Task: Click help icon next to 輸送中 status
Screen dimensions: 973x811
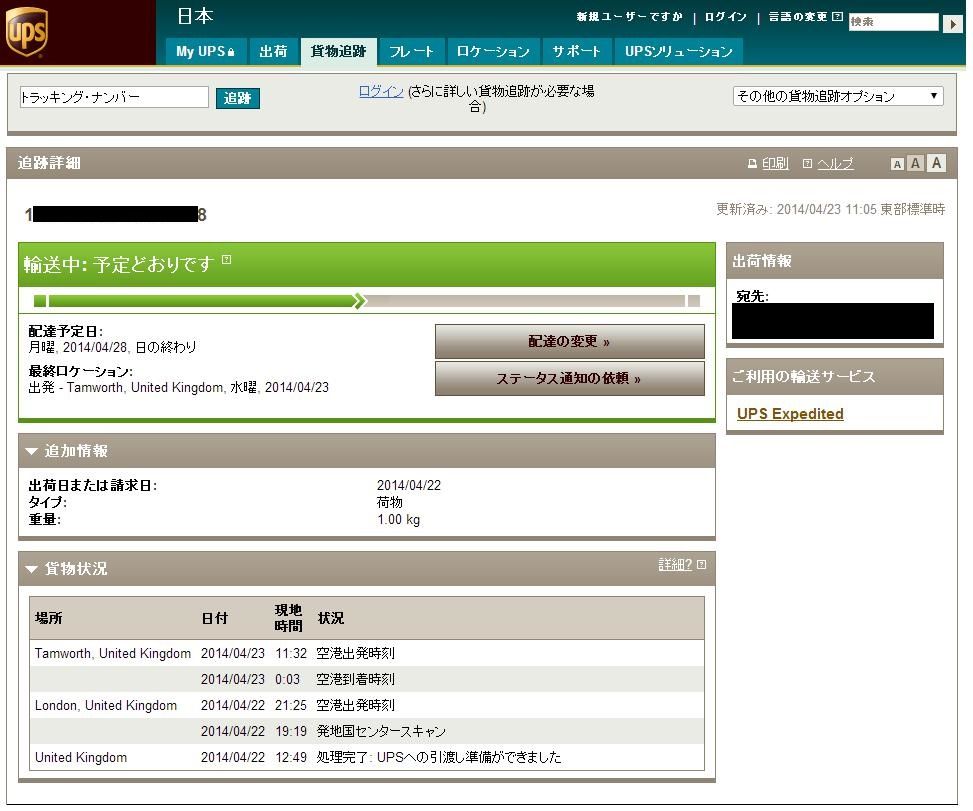Action: [x=226, y=259]
